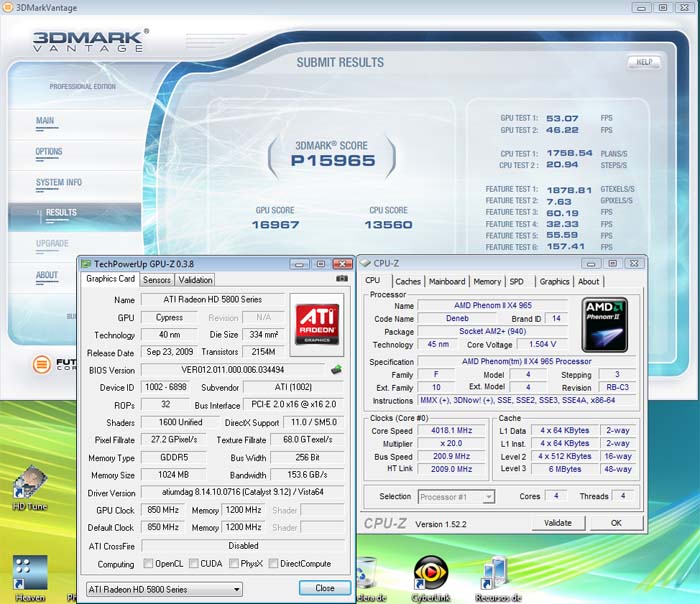
Task: Click the GPU Clock 850 MHz field
Action: tap(163, 510)
